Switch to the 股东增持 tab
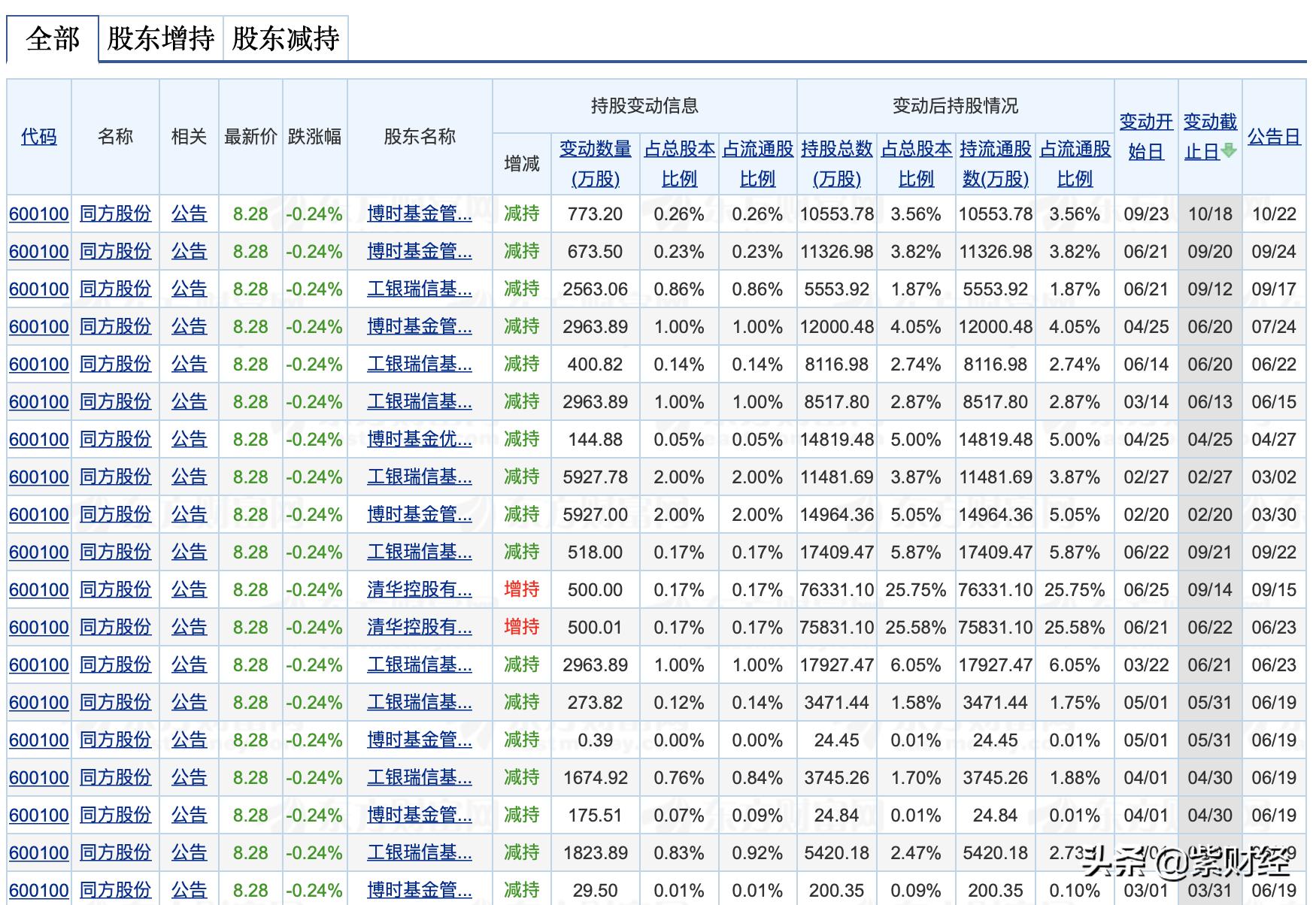1316x905 pixels. tap(162, 38)
